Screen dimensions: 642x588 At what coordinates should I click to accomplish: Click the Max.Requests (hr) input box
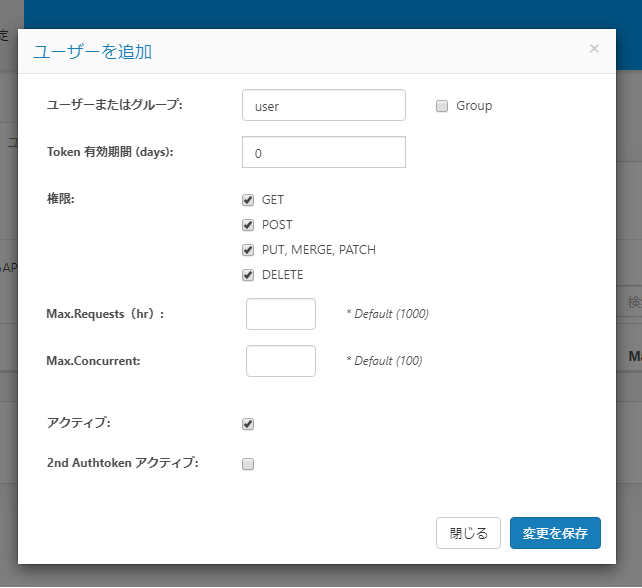(281, 314)
